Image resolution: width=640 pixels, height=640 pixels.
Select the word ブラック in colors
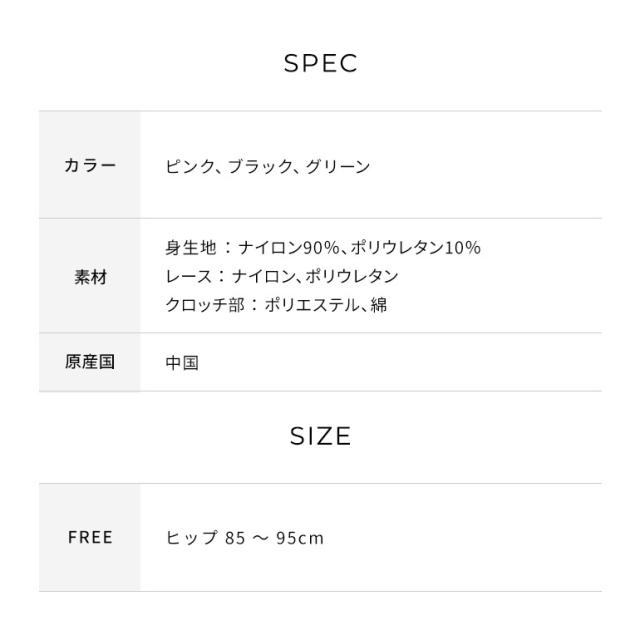coord(258,166)
